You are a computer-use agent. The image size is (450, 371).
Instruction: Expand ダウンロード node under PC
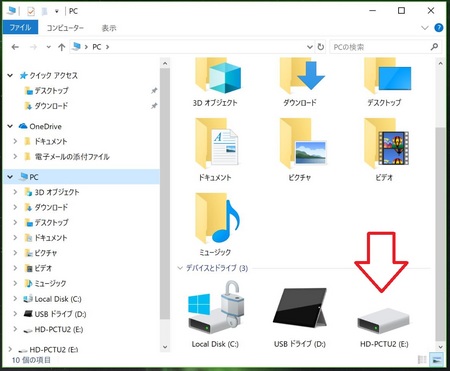(15, 207)
